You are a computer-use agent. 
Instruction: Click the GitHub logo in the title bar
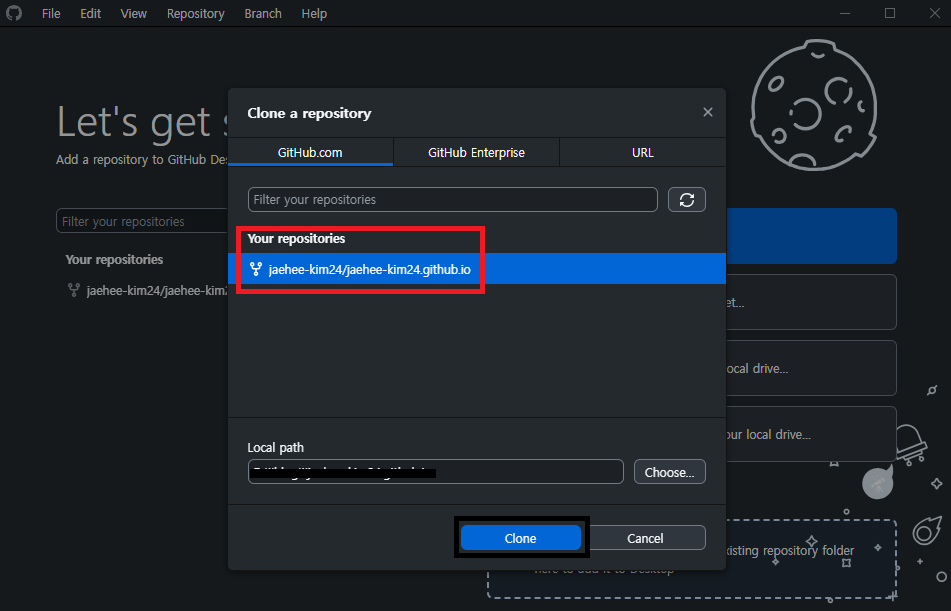[x=14, y=13]
